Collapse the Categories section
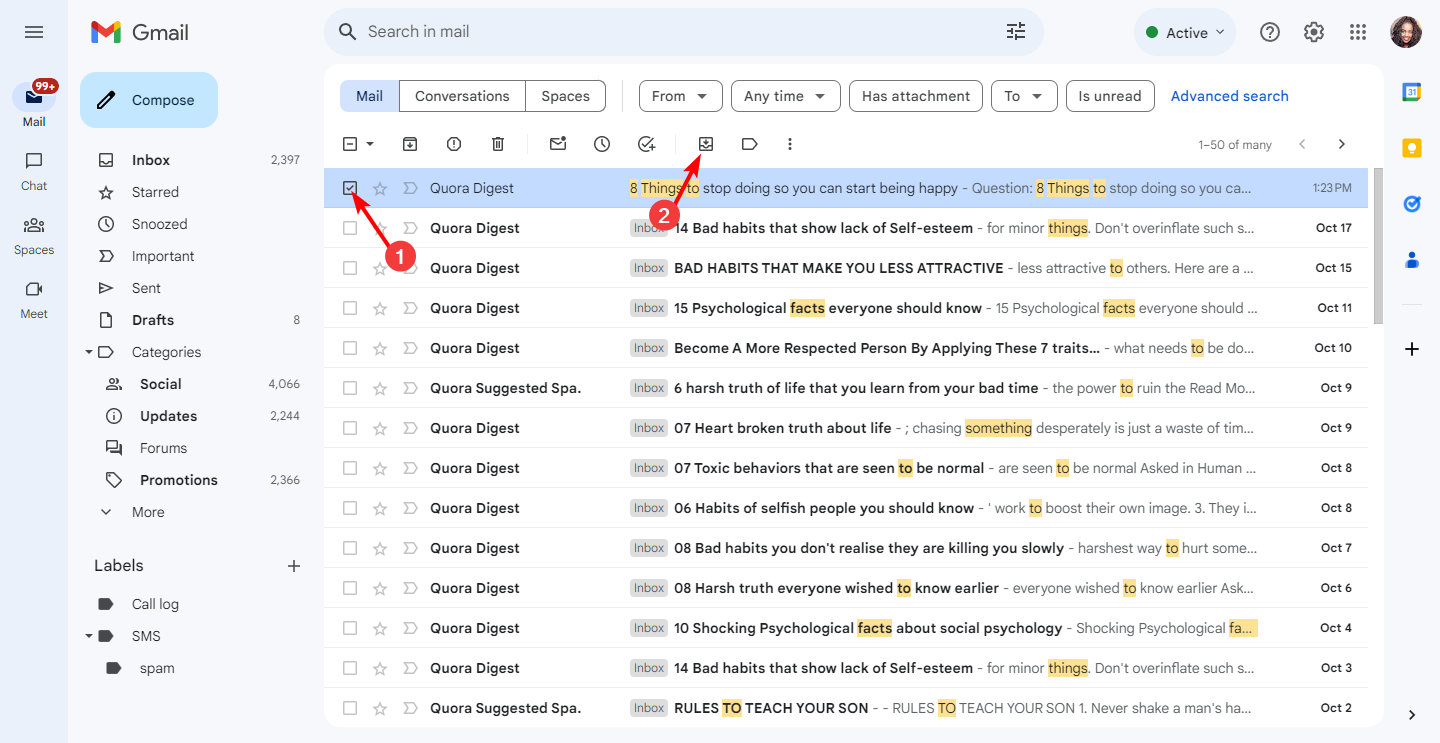This screenshot has width=1440, height=743. [89, 351]
